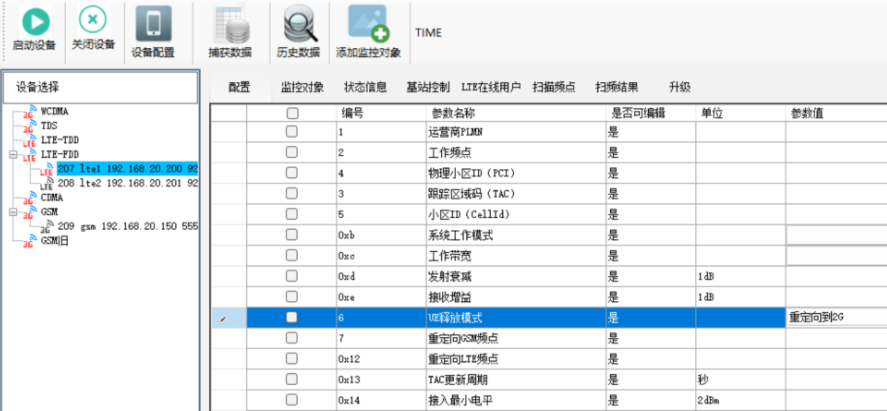Image resolution: width=887 pixels, height=411 pixels.
Task: Select device 209 gsm 192.168.20.150
Action: click(x=127, y=227)
